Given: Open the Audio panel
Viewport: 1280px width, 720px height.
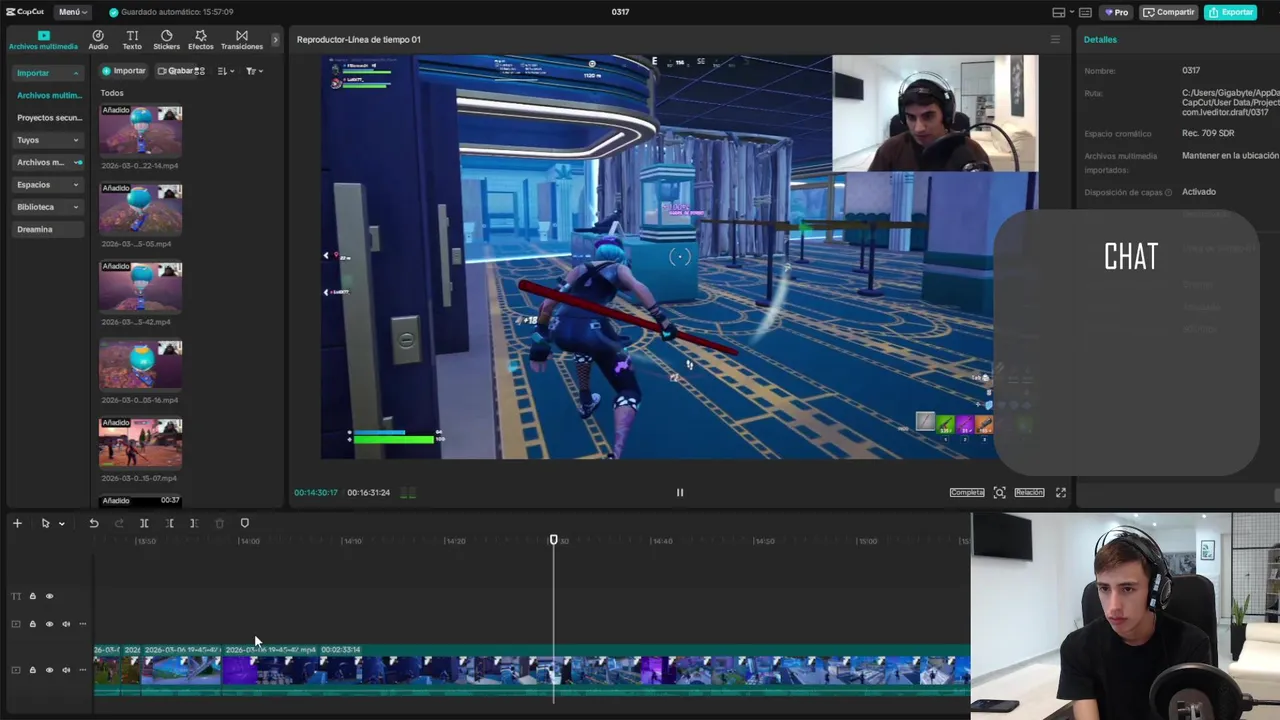Looking at the screenshot, I should coord(98,40).
